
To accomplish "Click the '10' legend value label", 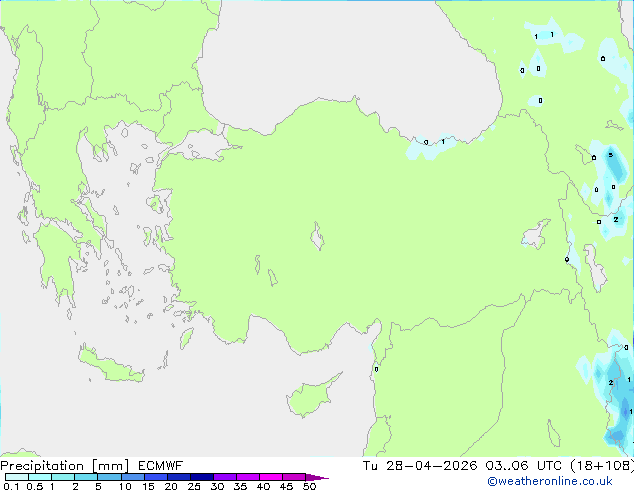I will (125, 486).
